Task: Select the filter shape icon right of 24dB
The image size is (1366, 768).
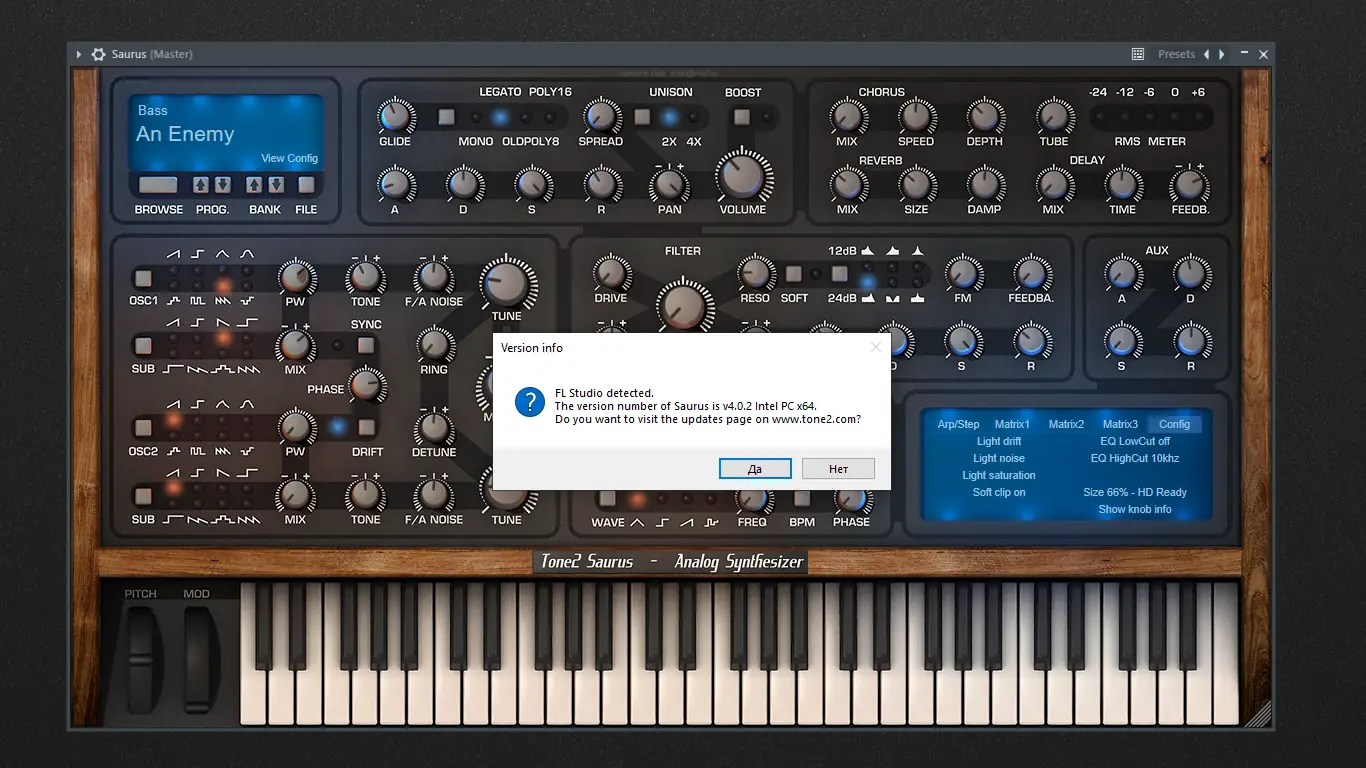Action: point(868,298)
